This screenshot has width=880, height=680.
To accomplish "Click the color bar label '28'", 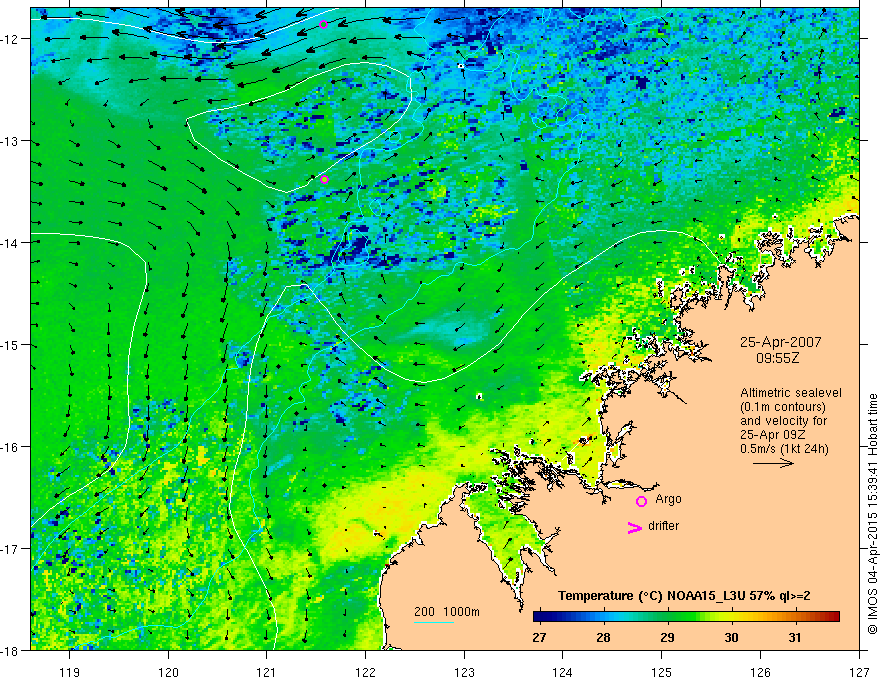I will [x=603, y=637].
